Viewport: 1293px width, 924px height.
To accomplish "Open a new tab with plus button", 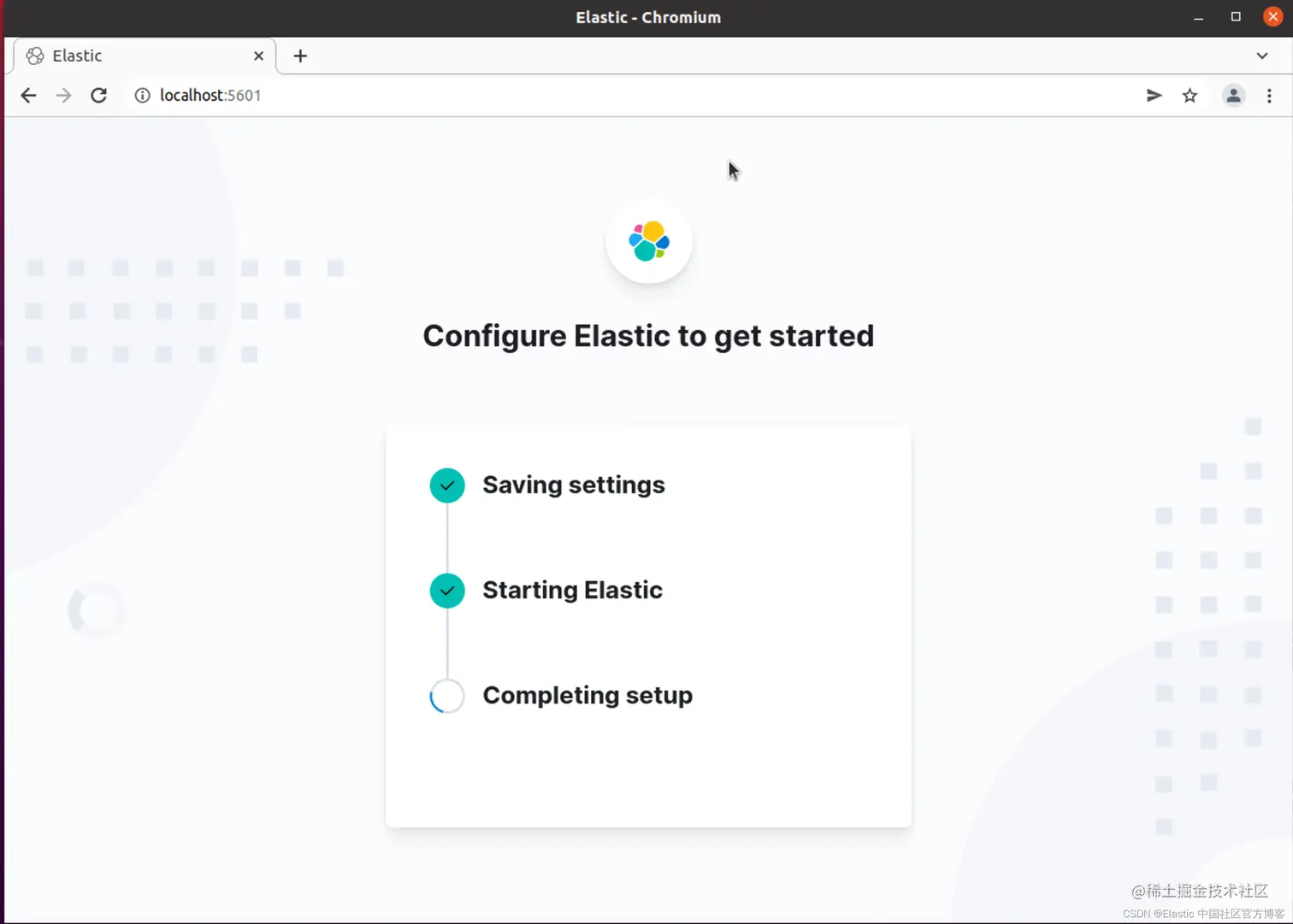I will click(300, 56).
